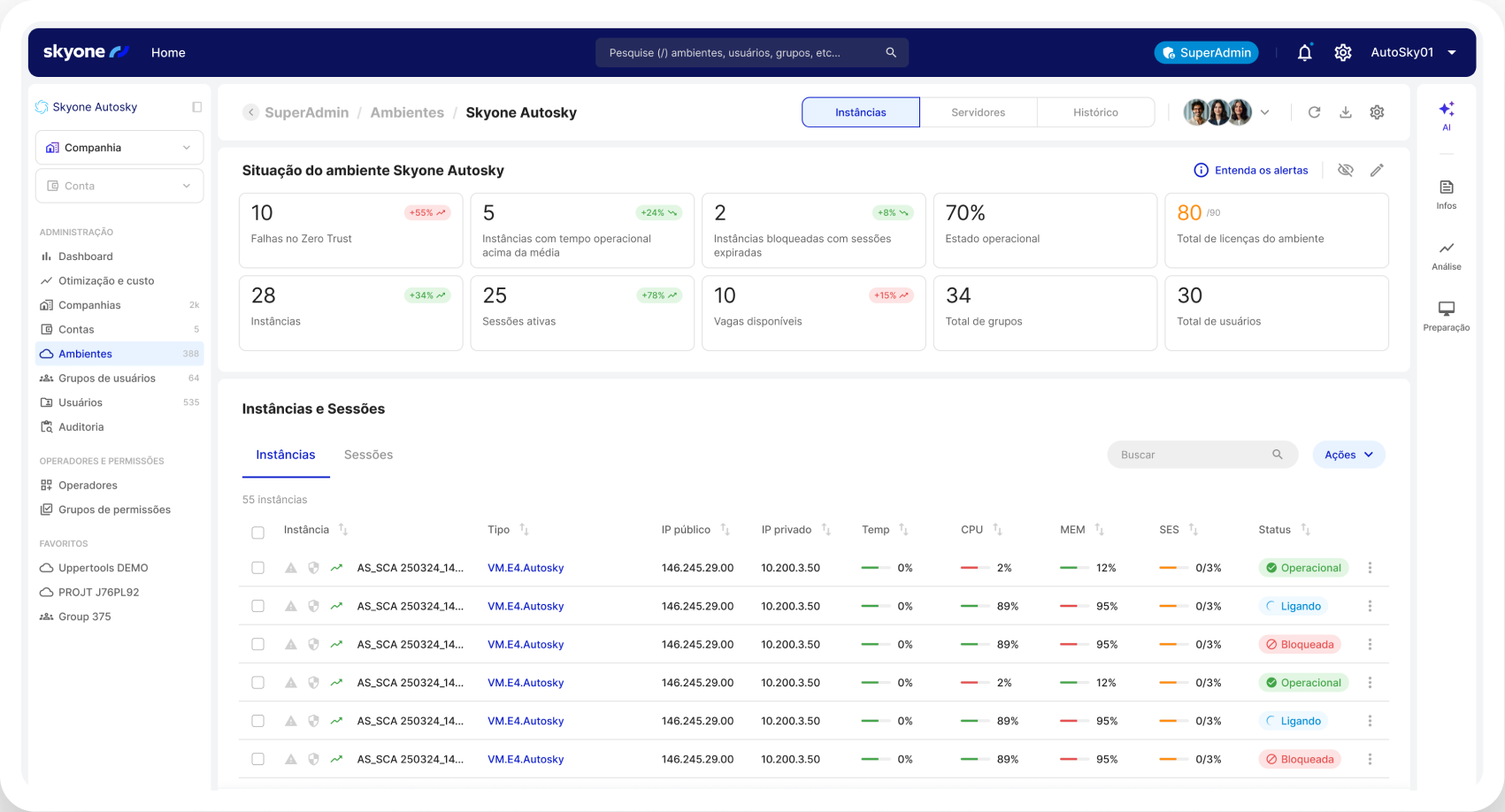Switch to the Servidores tab
This screenshot has width=1505, height=812.
point(978,112)
